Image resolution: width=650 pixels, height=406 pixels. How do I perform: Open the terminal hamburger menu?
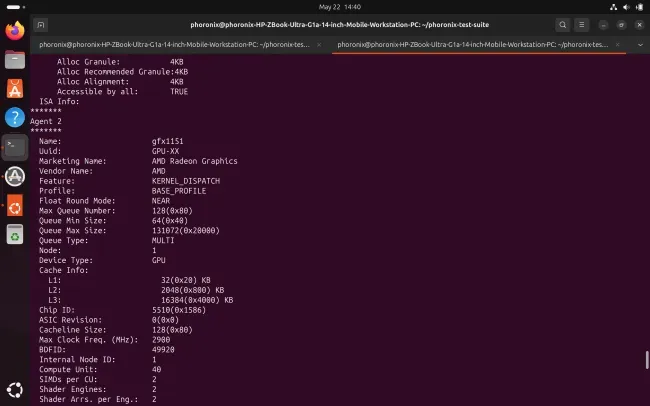582,25
